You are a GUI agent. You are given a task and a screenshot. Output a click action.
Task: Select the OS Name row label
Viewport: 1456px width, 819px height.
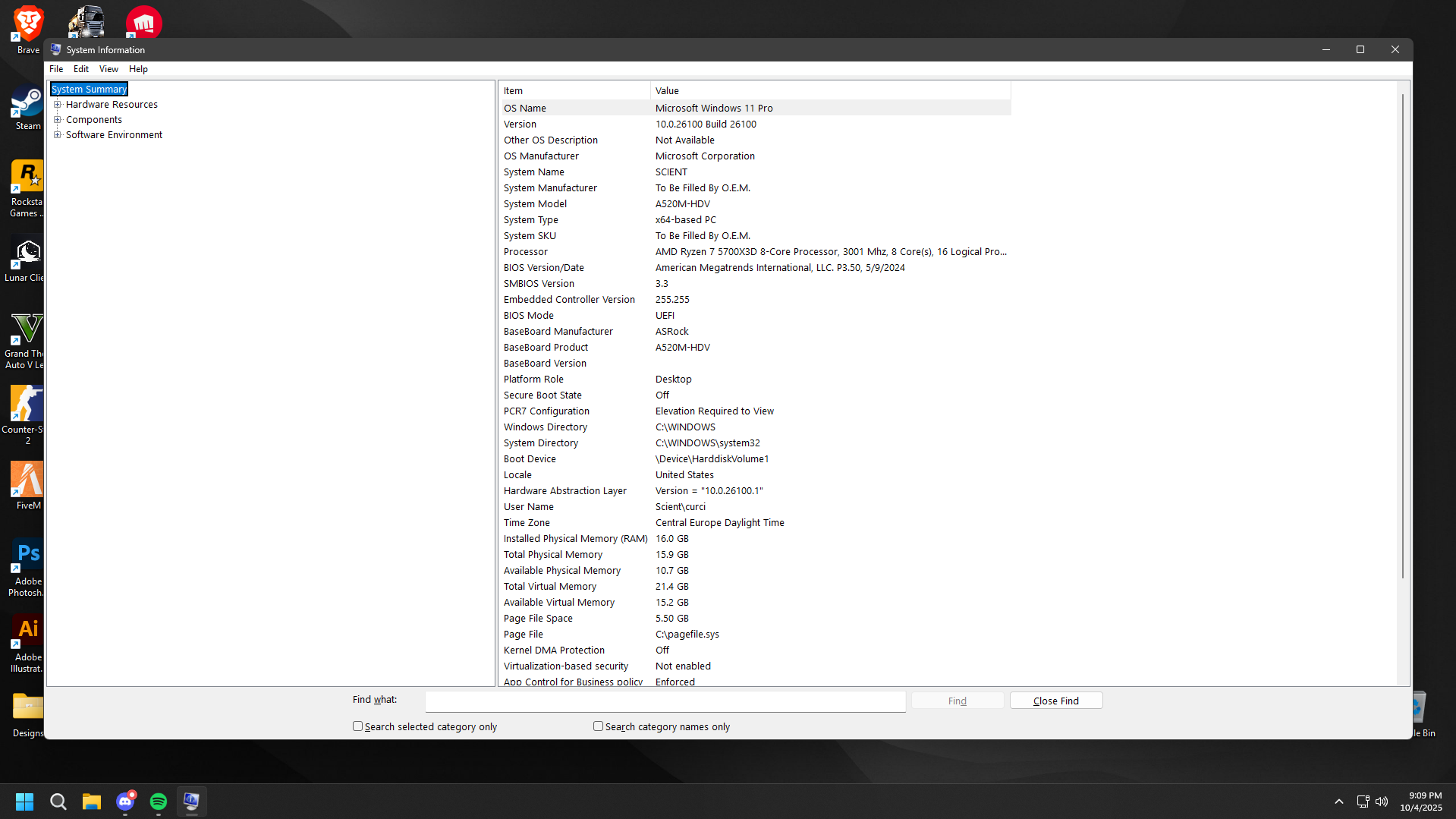[525, 109]
